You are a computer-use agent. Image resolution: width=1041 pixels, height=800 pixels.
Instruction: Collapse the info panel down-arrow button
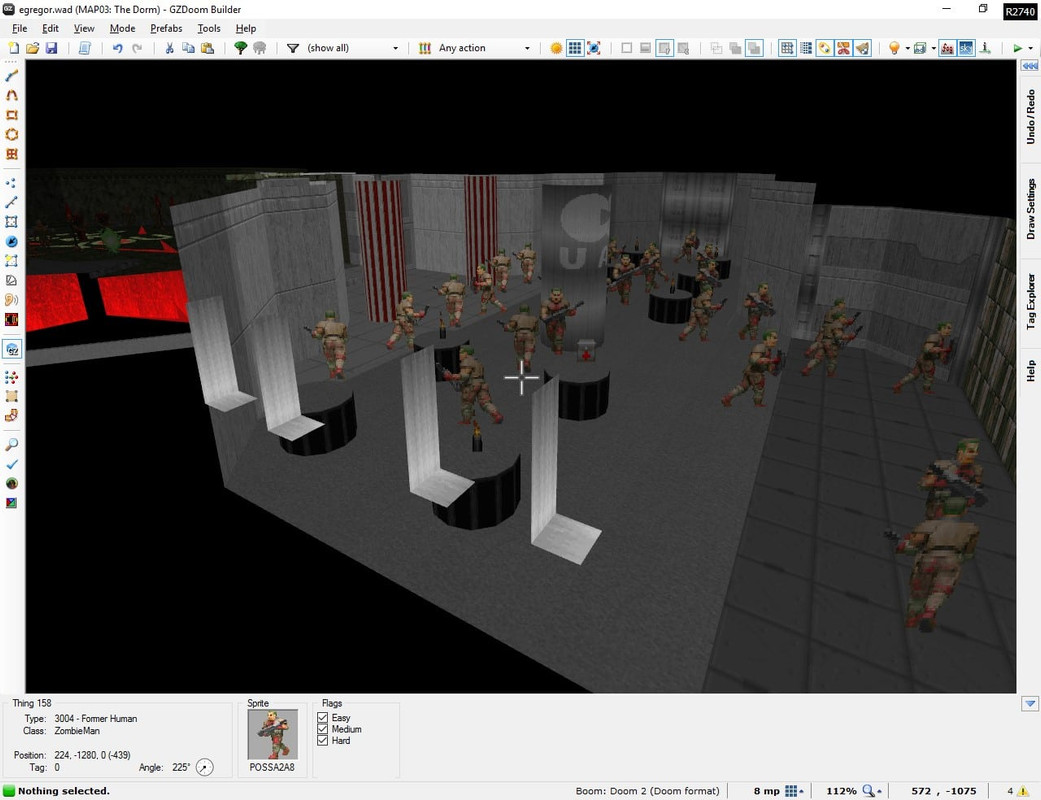point(1030,703)
